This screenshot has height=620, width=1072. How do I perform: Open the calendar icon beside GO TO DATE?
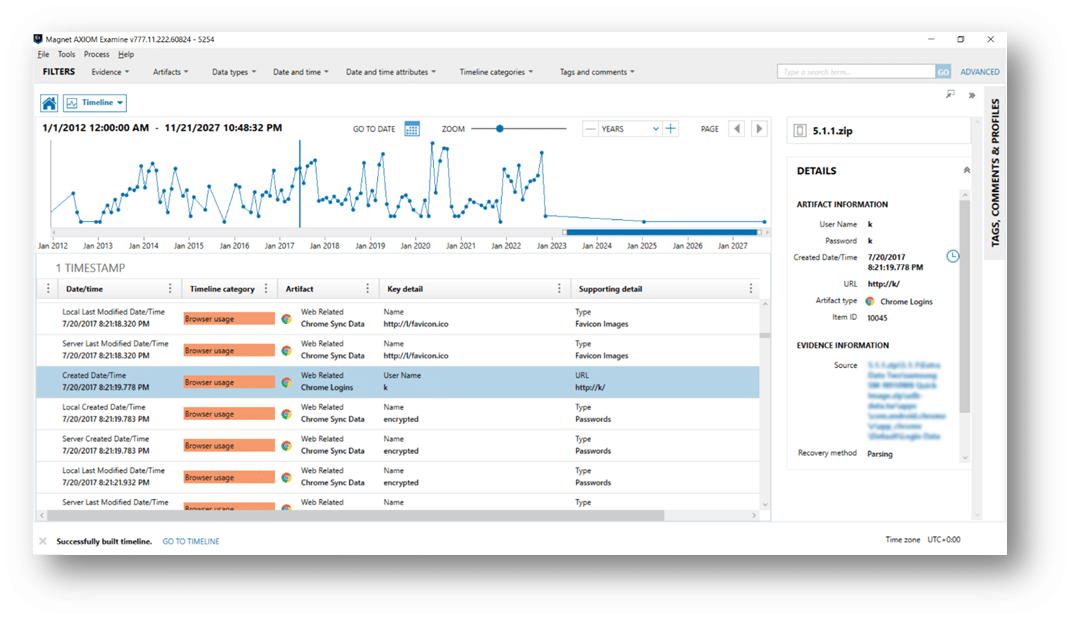(x=412, y=129)
